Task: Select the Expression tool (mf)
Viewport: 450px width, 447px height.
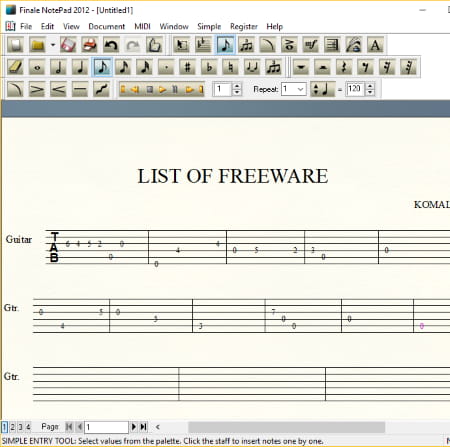Action: (x=310, y=45)
